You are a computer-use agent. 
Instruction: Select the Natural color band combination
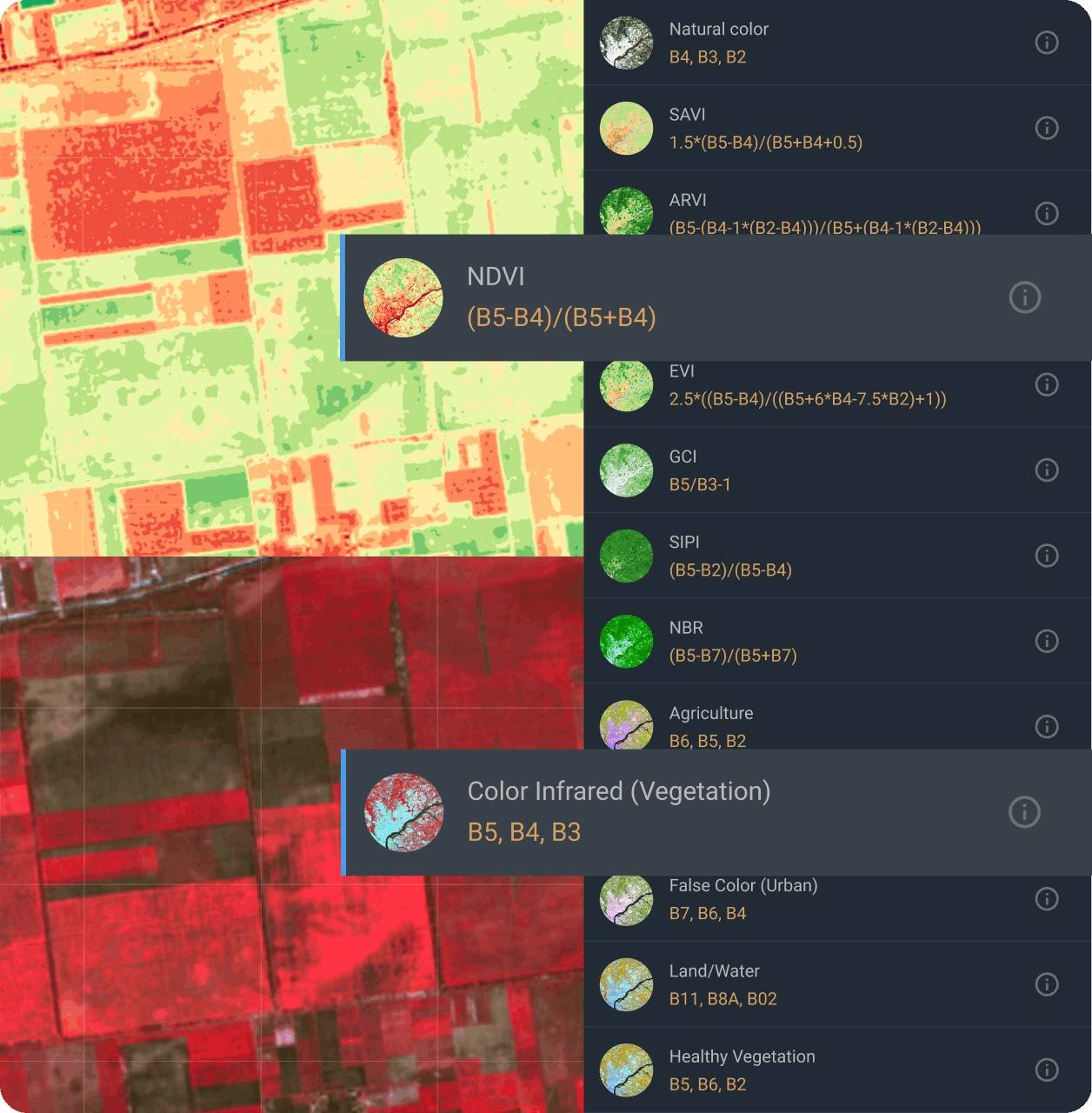tap(718, 43)
